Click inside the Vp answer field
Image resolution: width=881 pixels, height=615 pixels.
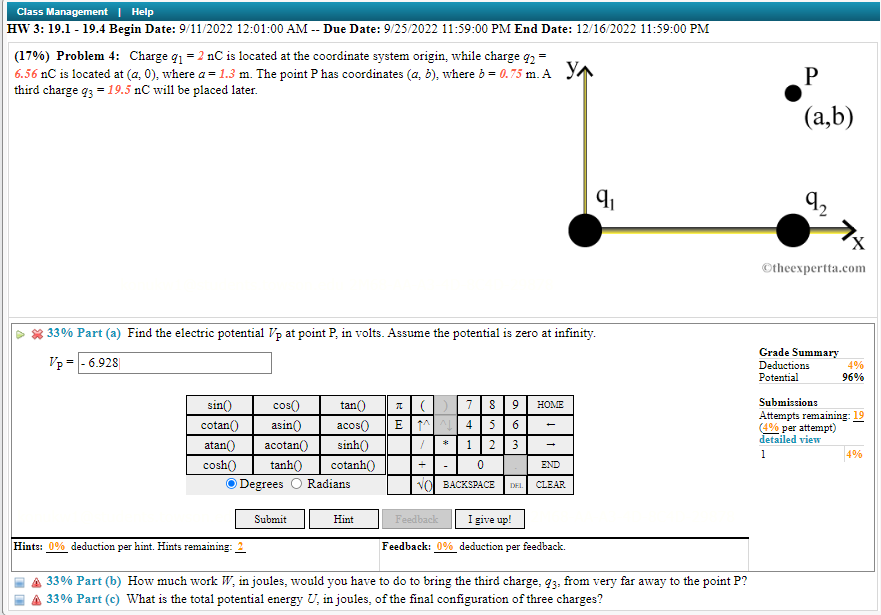point(175,362)
